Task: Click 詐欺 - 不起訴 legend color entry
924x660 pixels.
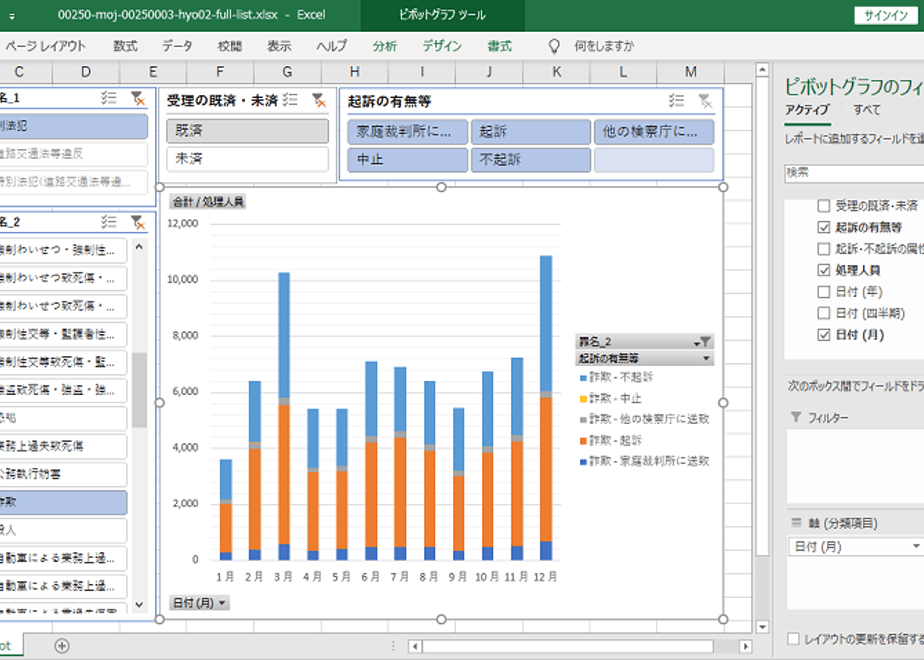Action: (583, 378)
